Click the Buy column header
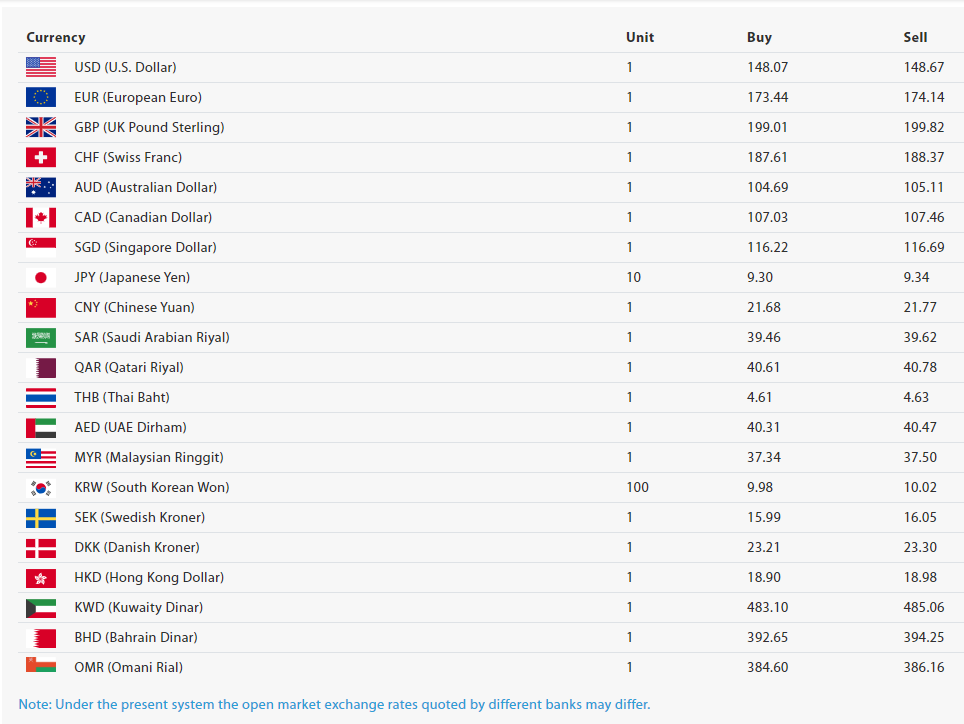 pyautogui.click(x=759, y=37)
